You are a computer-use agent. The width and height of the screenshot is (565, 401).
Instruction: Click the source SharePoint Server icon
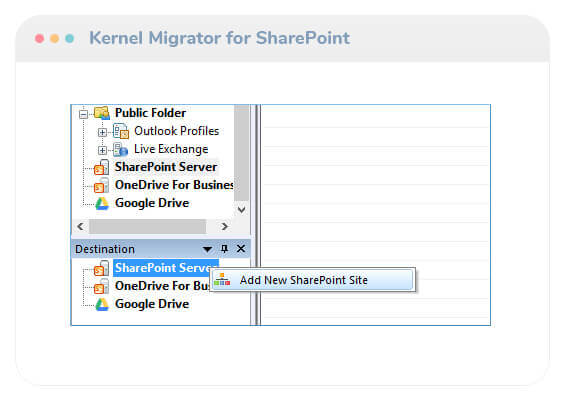click(102, 167)
